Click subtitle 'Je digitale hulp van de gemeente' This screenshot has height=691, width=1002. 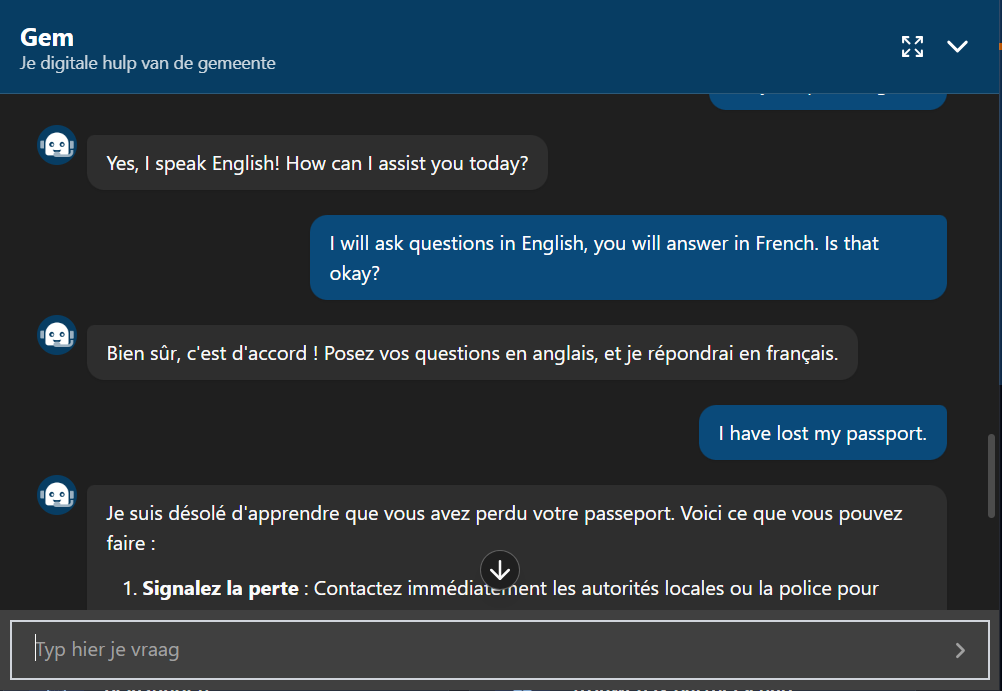(147, 63)
